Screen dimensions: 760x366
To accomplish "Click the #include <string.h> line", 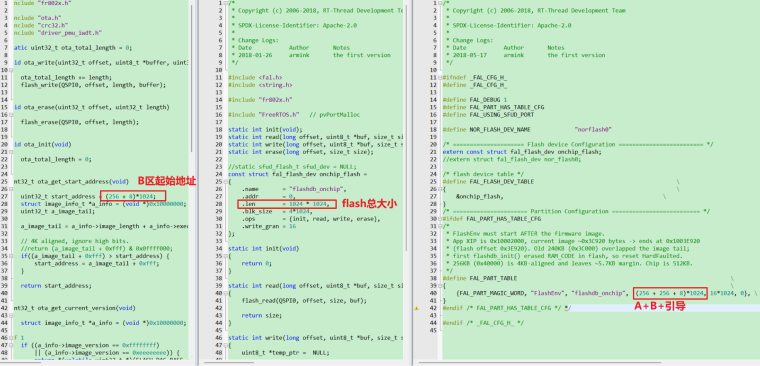I will tap(260, 85).
